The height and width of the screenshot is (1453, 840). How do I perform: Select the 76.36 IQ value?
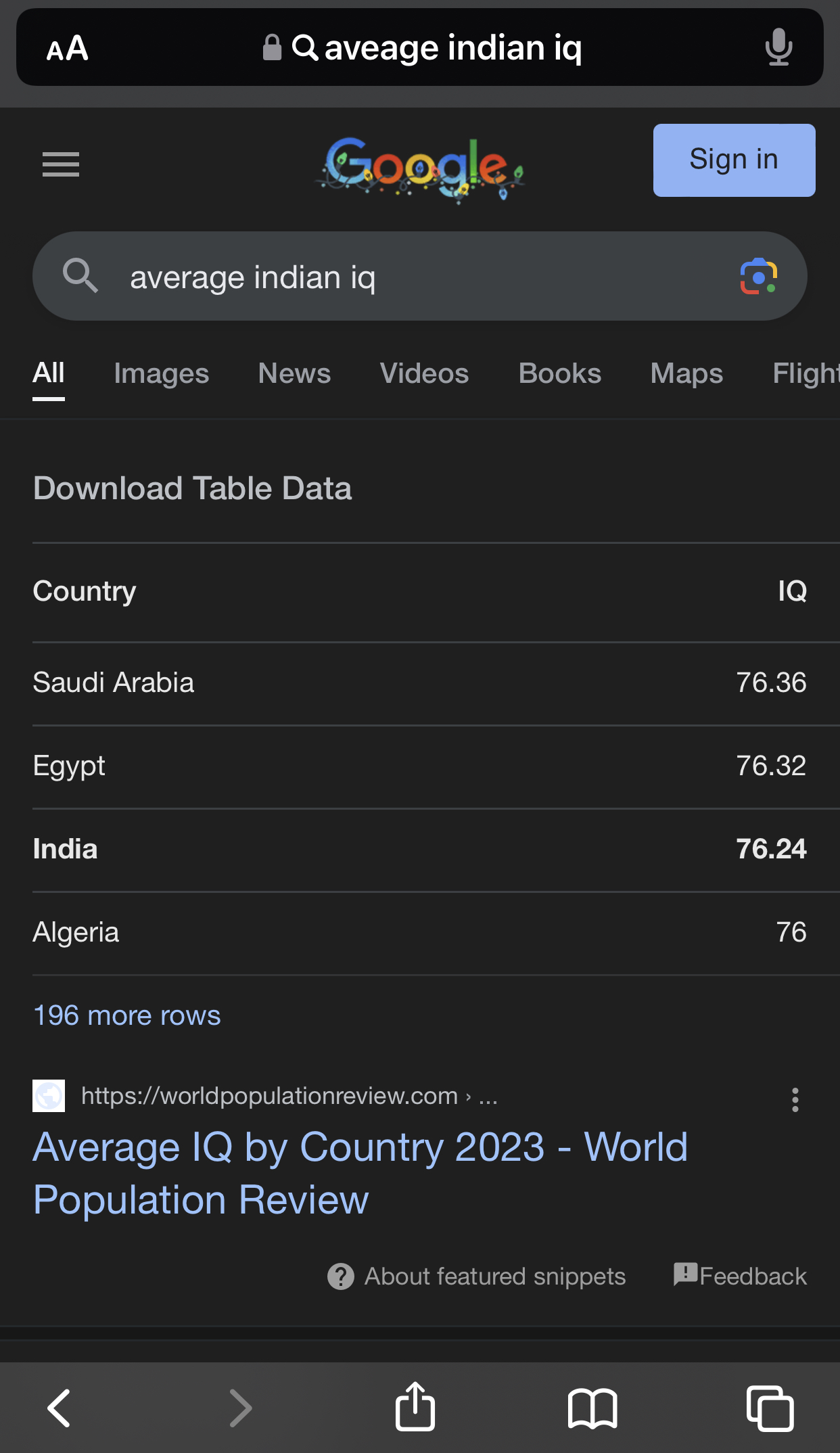tap(771, 683)
